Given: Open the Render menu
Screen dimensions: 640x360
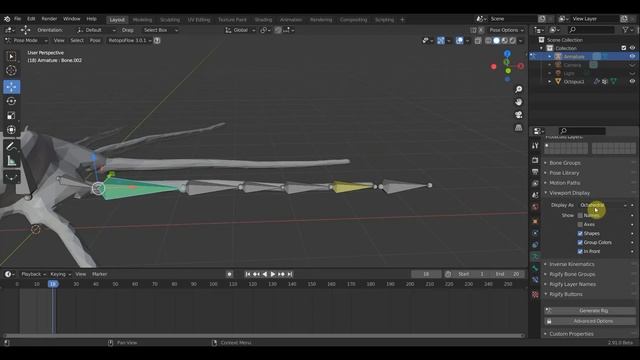Looking at the screenshot, I should 49,19.
